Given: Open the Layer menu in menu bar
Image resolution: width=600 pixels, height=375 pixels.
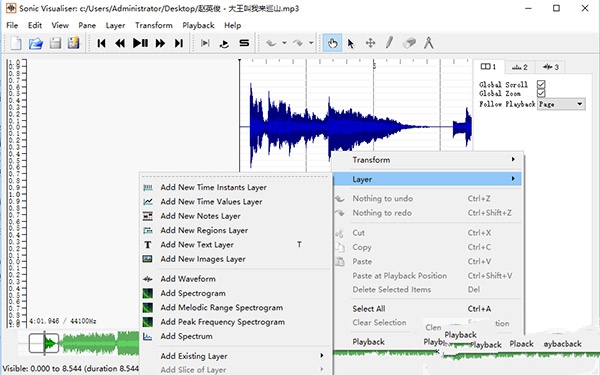Looking at the screenshot, I should 115,25.
